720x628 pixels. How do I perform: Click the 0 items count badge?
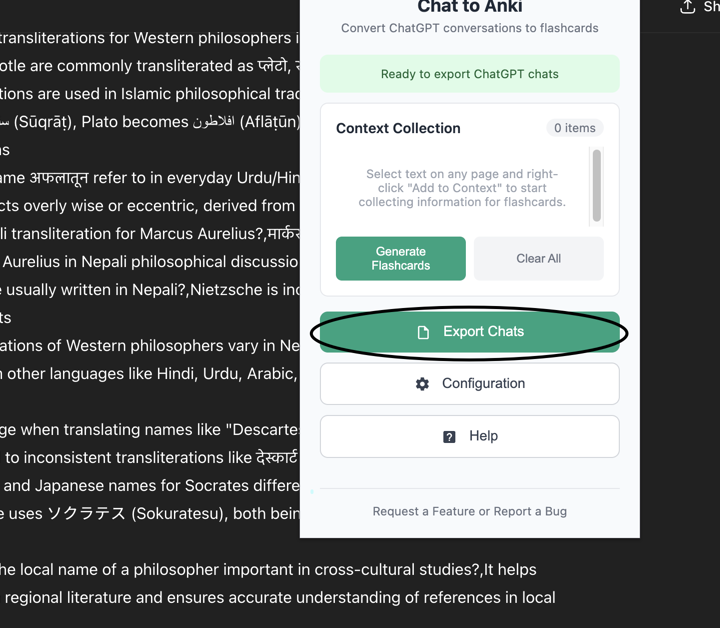[x=574, y=128]
